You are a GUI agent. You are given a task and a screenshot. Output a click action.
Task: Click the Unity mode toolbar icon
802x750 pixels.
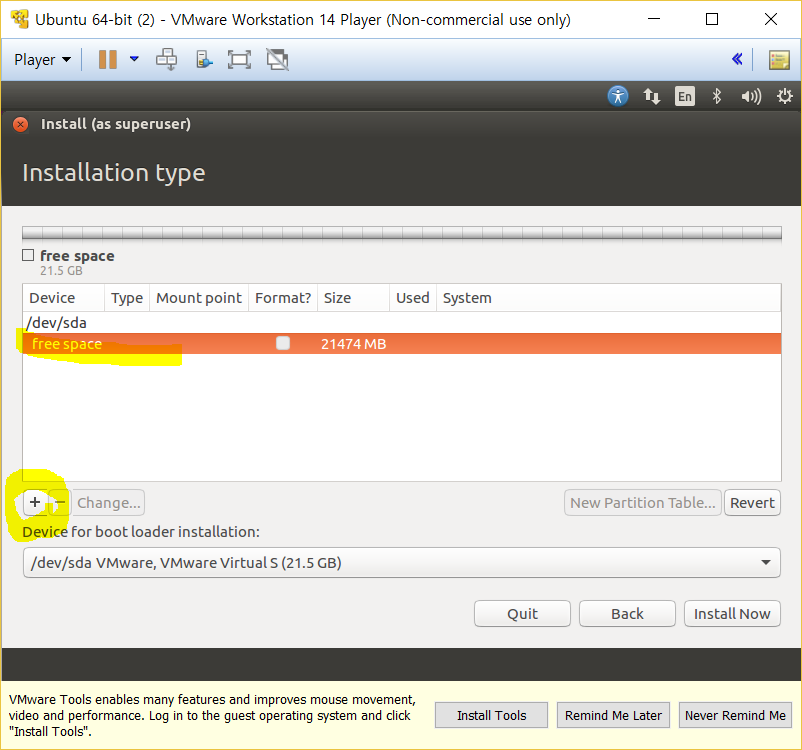click(277, 60)
